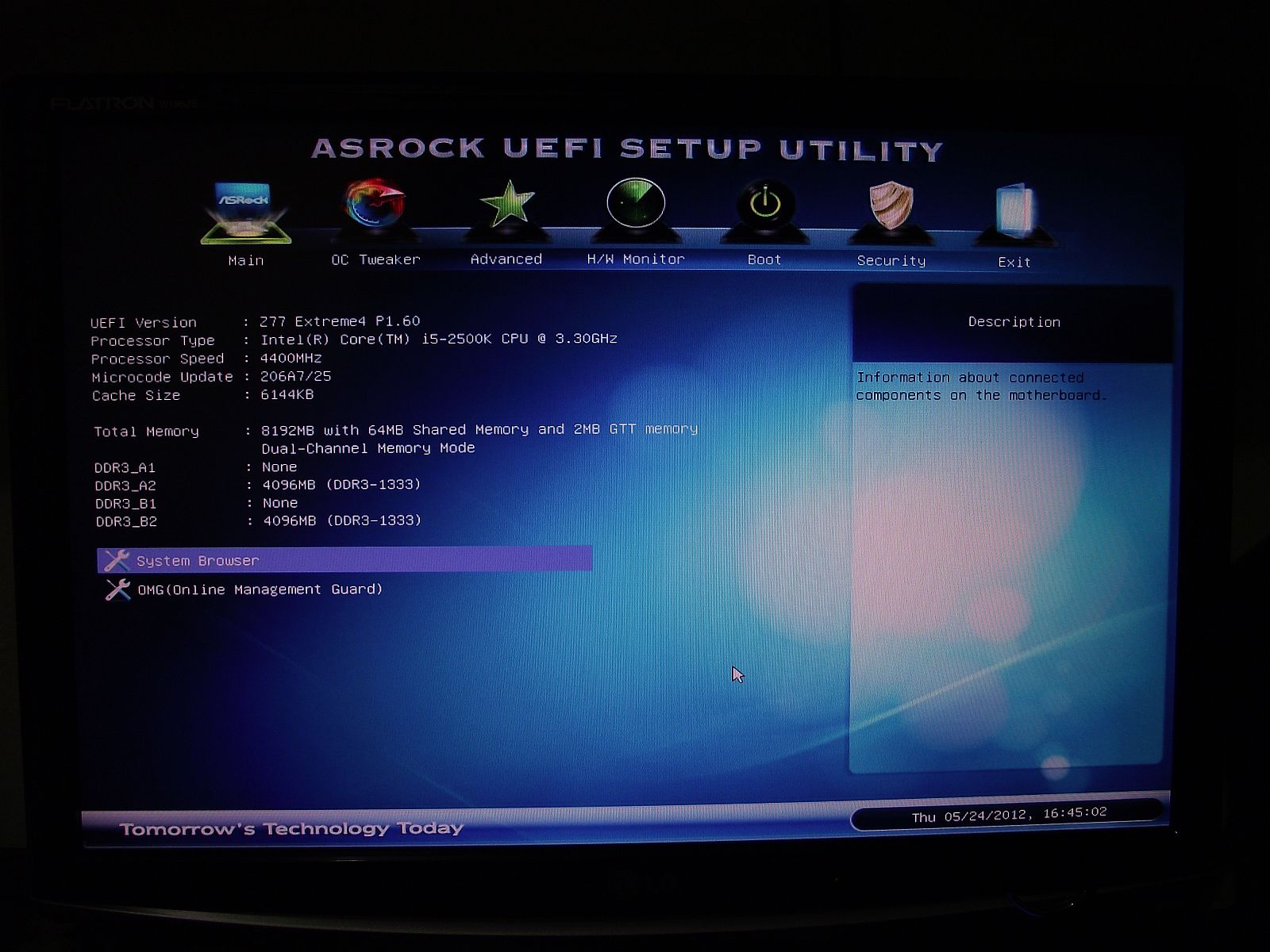This screenshot has height=952, width=1270.
Task: Click the Cache Size label
Action: (136, 395)
